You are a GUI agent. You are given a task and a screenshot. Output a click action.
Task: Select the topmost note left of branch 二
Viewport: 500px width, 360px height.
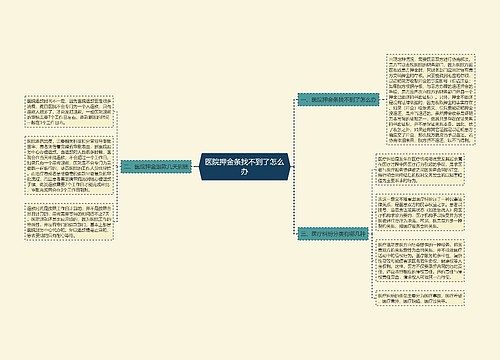pos(69,112)
